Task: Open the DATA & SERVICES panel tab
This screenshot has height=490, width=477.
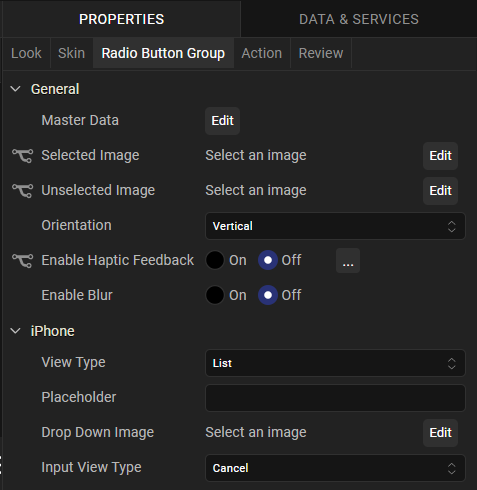Action: (x=359, y=19)
